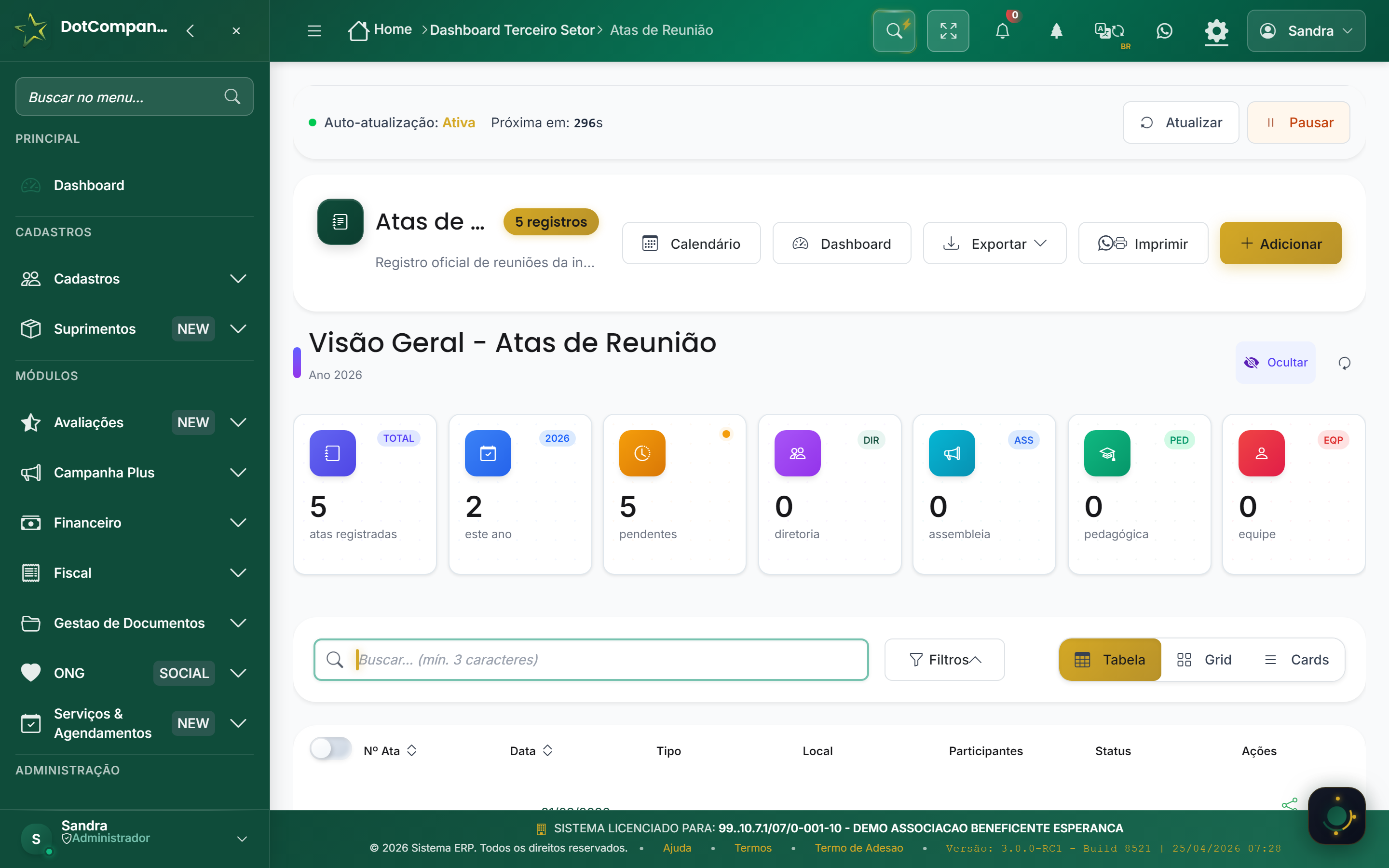Expand the Suprimentos menu
This screenshot has height=868, width=1389.
coord(134,329)
